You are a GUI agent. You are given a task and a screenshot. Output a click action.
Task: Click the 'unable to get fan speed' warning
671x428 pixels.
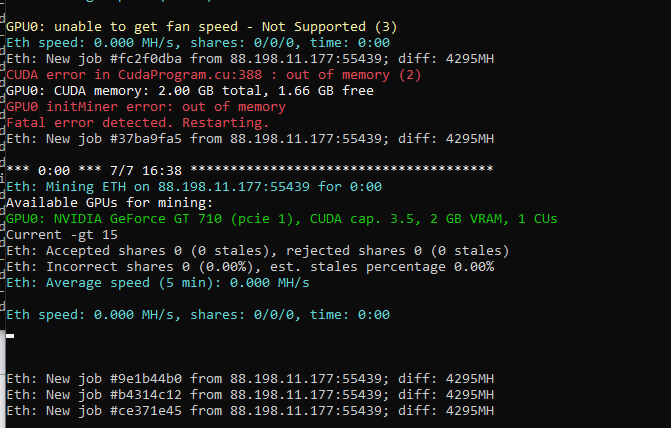pos(202,27)
